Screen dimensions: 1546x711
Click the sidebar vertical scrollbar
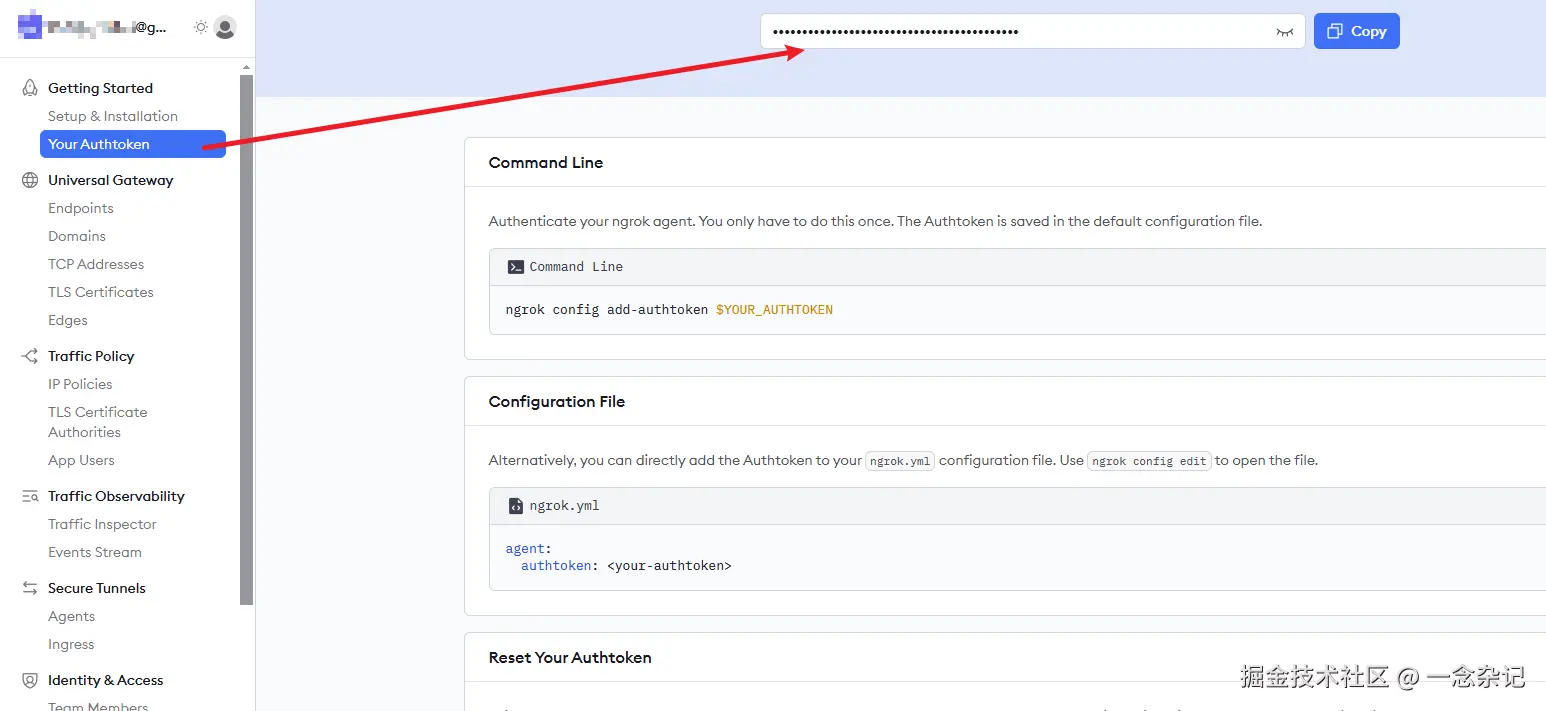(246, 340)
